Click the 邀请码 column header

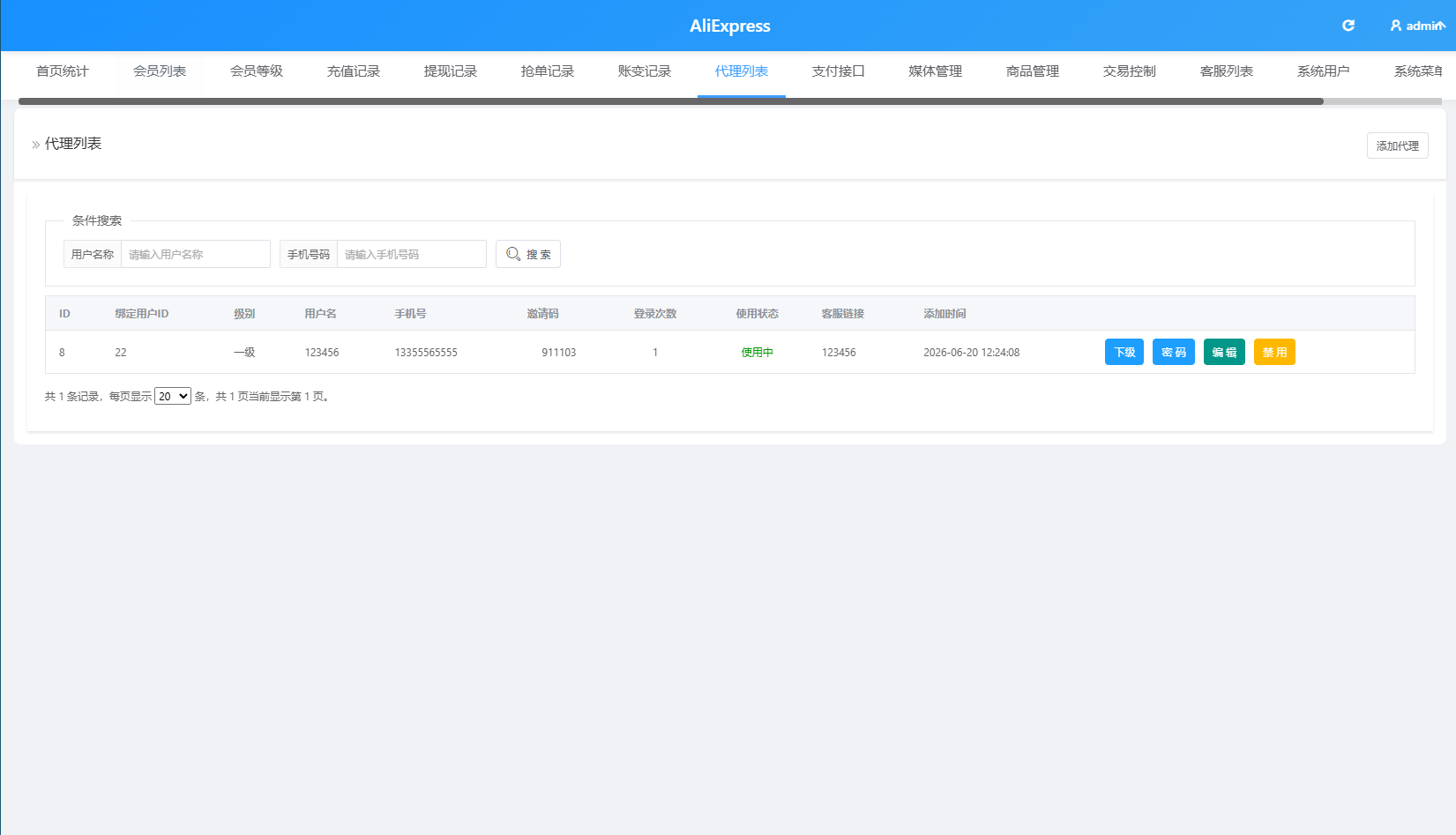[x=542, y=314]
